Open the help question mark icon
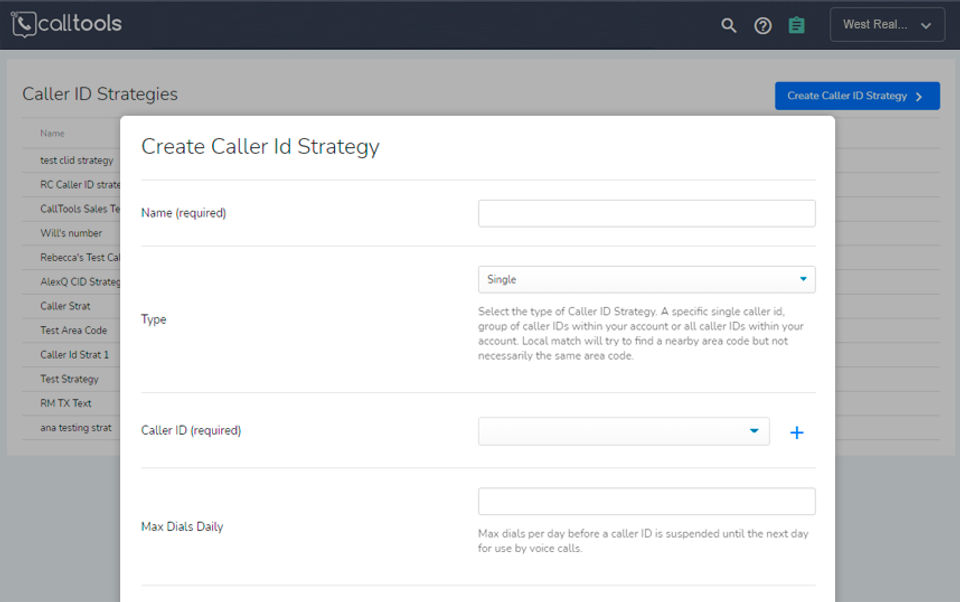Screen dimensions: 960x602 point(763,25)
